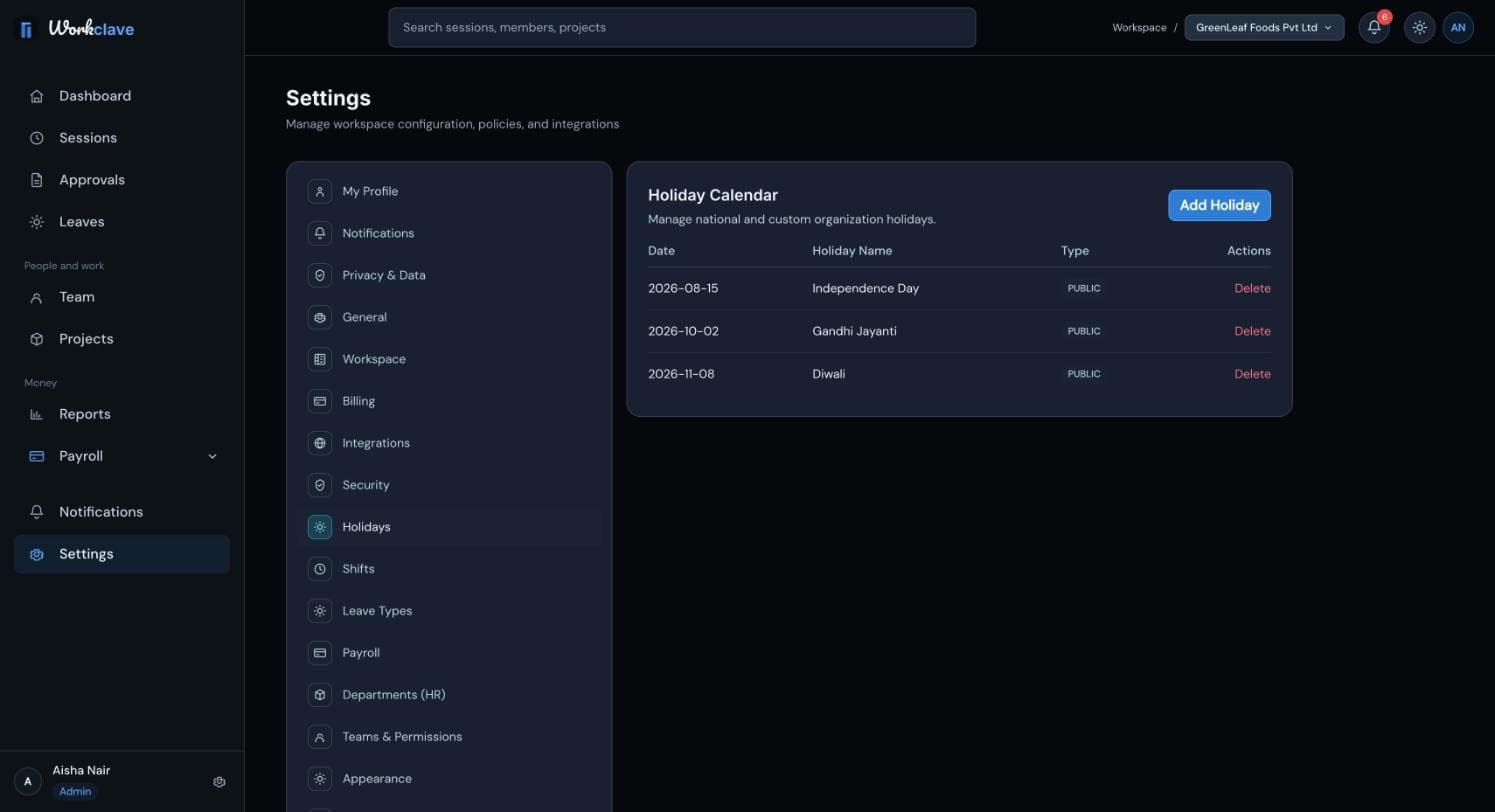
Task: Click the search sessions, members, projects field
Action: (682, 27)
